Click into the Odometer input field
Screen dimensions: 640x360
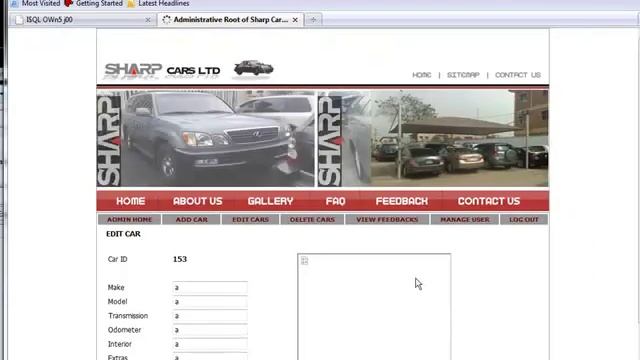[210, 330]
